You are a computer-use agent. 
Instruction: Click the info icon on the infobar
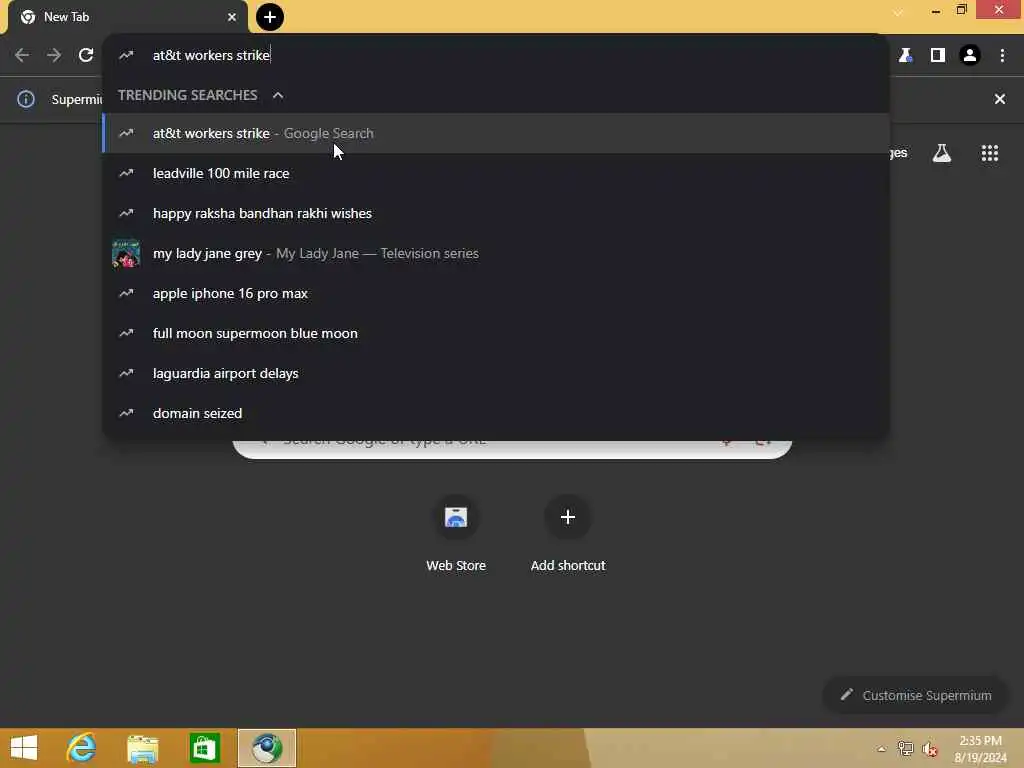pos(25,99)
